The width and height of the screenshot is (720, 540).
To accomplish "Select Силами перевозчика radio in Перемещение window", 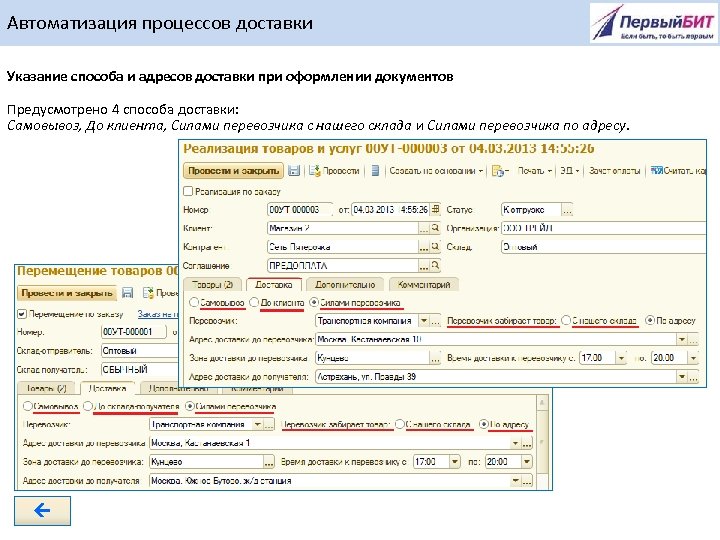I will tap(189, 406).
